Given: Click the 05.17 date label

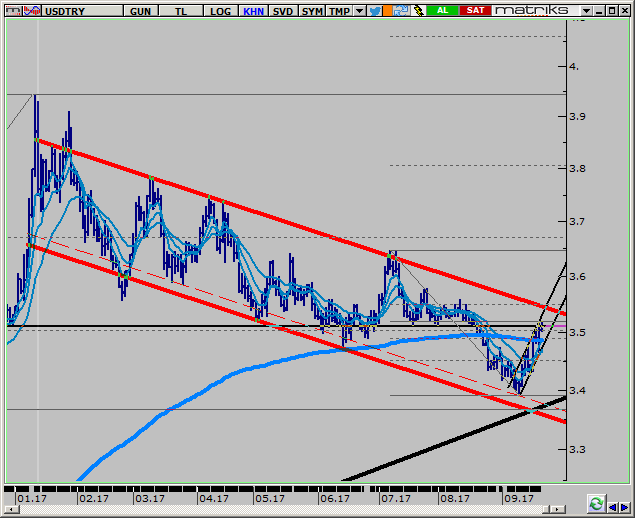Looking at the screenshot, I should click(x=270, y=499).
